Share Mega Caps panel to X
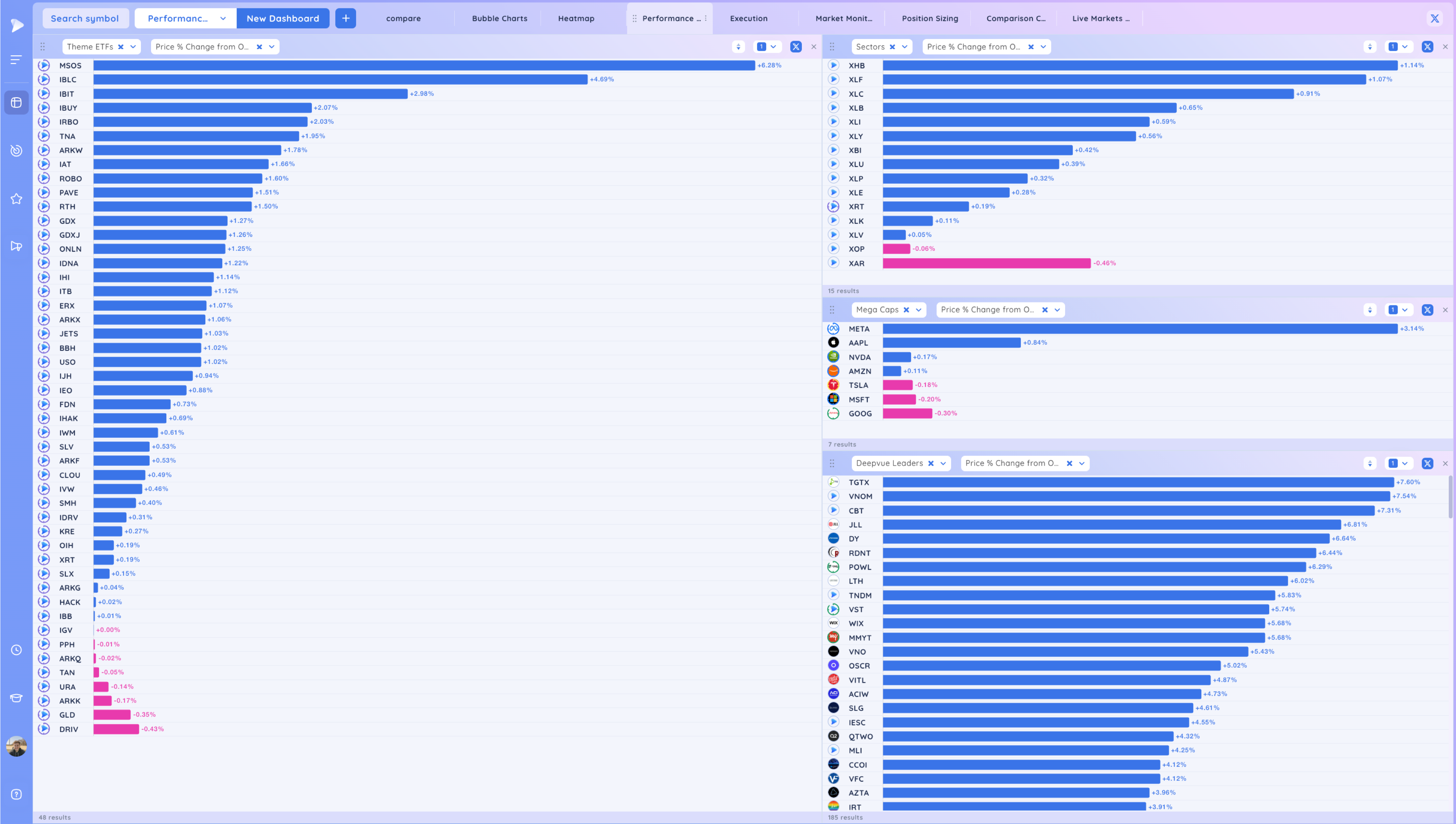This screenshot has height=824, width=1456. click(x=1427, y=310)
